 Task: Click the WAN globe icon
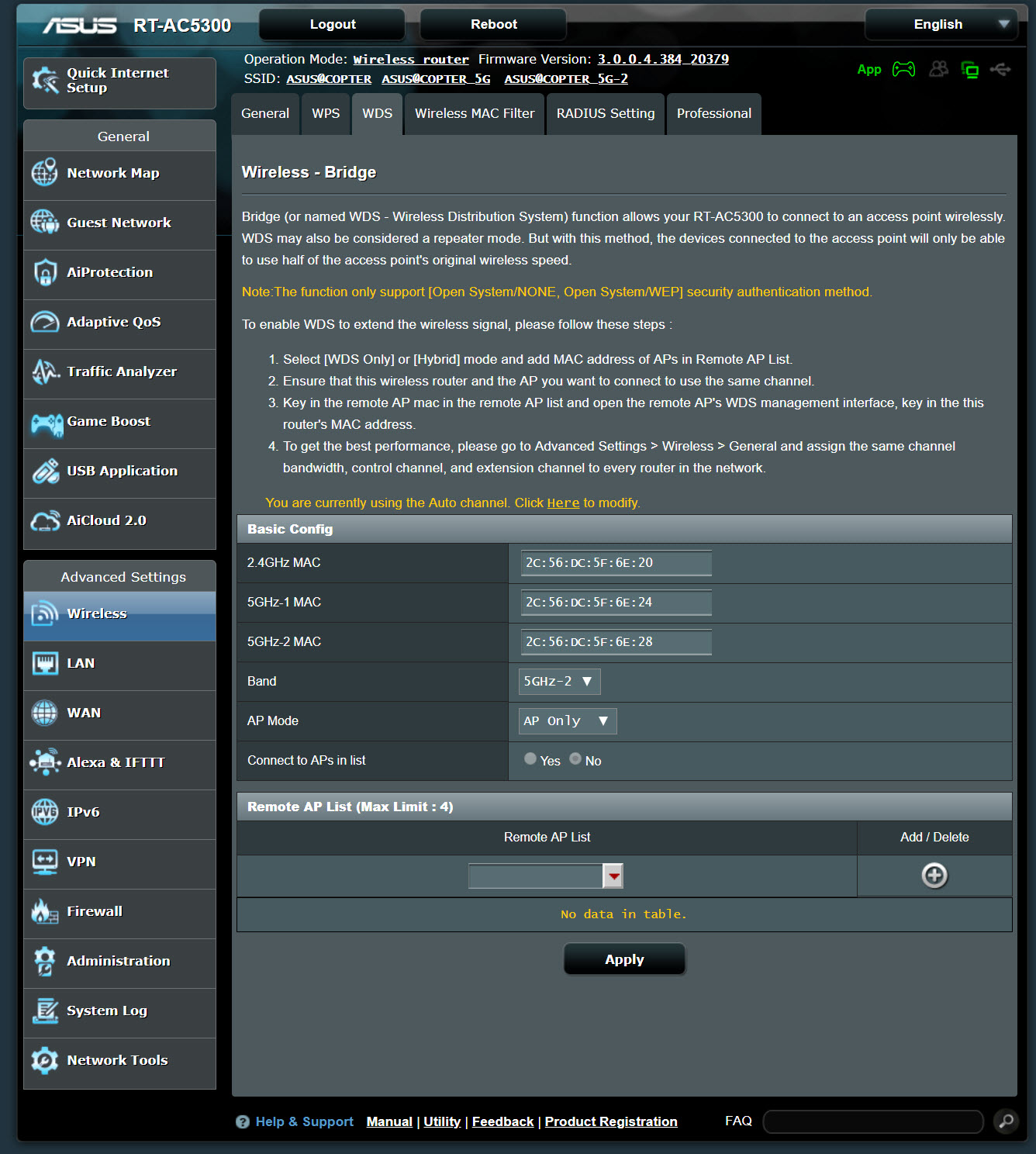[45, 713]
